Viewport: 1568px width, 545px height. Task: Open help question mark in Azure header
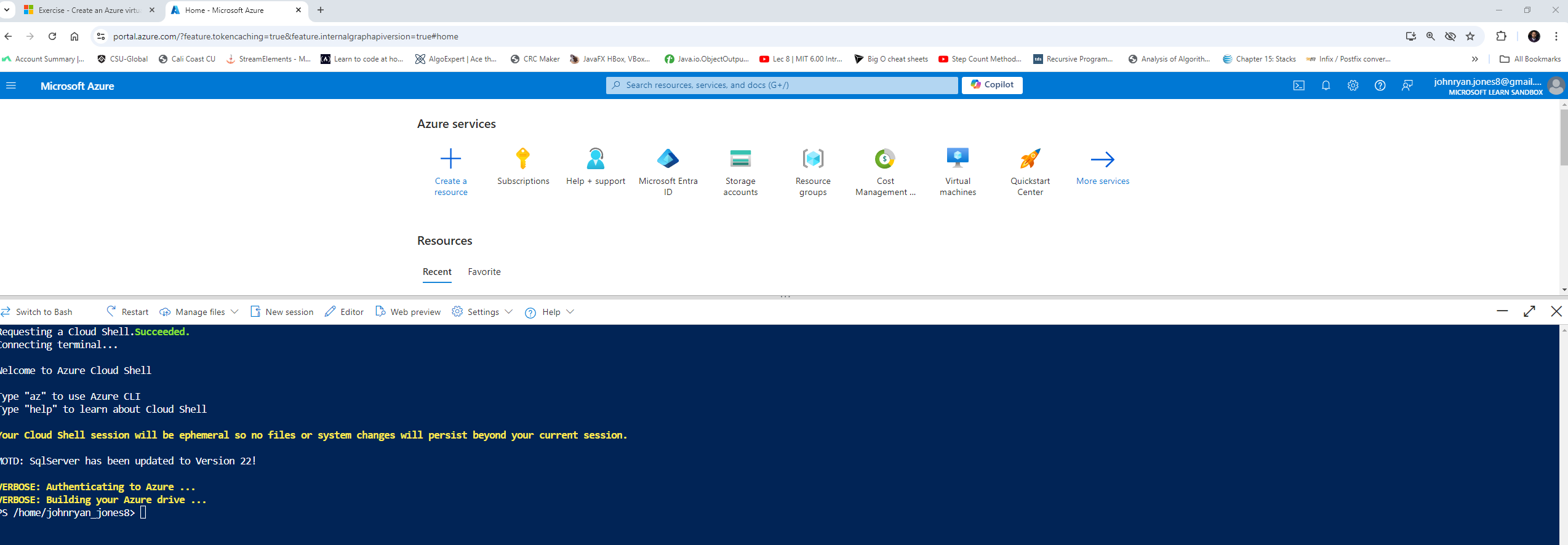[x=1380, y=86]
